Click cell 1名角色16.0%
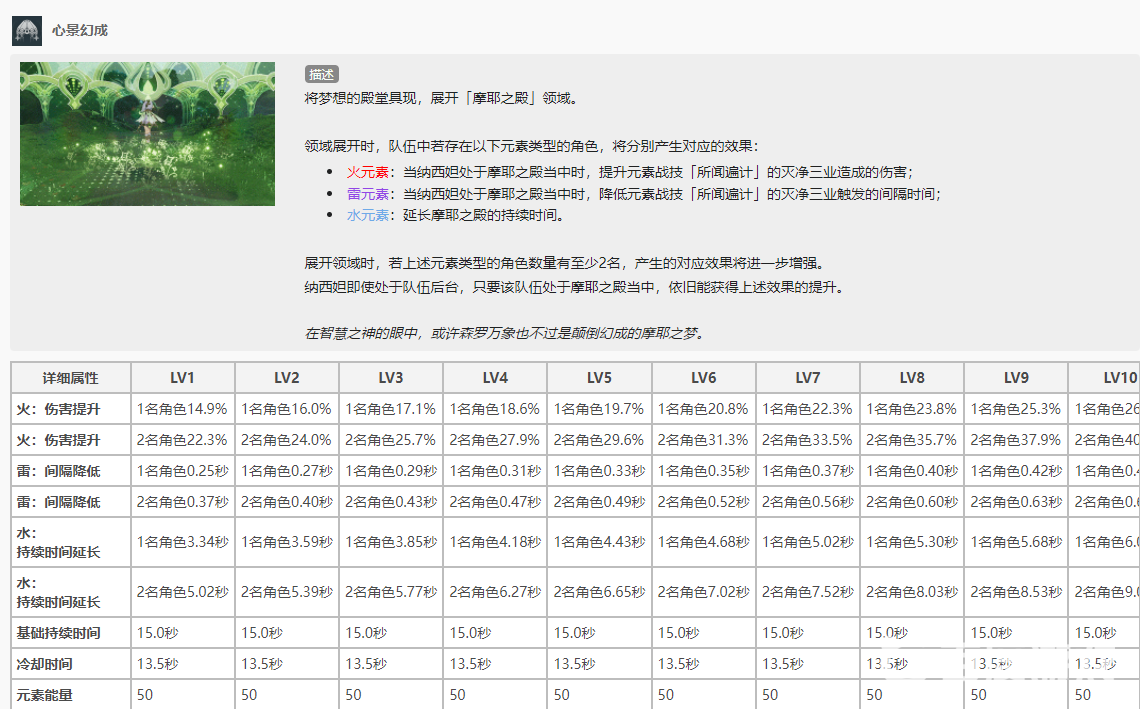Viewport: 1140px width, 709px height. [286, 409]
